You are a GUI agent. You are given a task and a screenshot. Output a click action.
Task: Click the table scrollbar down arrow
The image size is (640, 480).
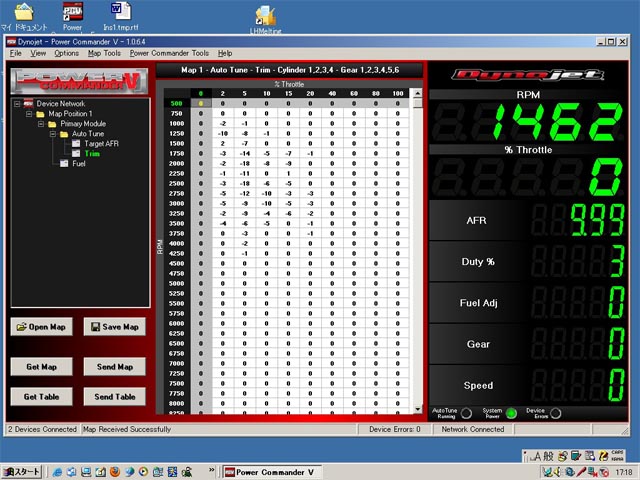pyautogui.click(x=417, y=409)
